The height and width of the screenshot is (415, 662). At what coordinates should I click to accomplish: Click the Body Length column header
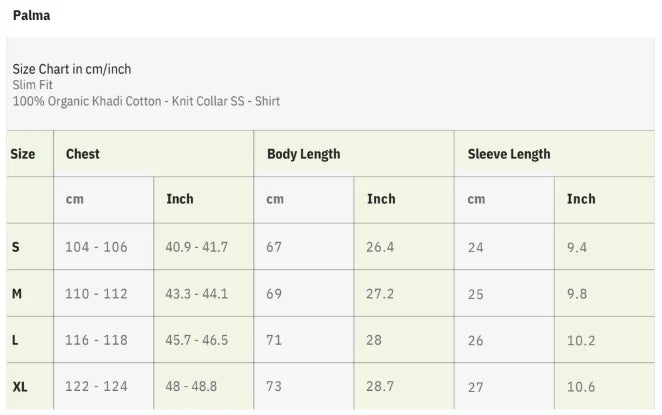[303, 154]
